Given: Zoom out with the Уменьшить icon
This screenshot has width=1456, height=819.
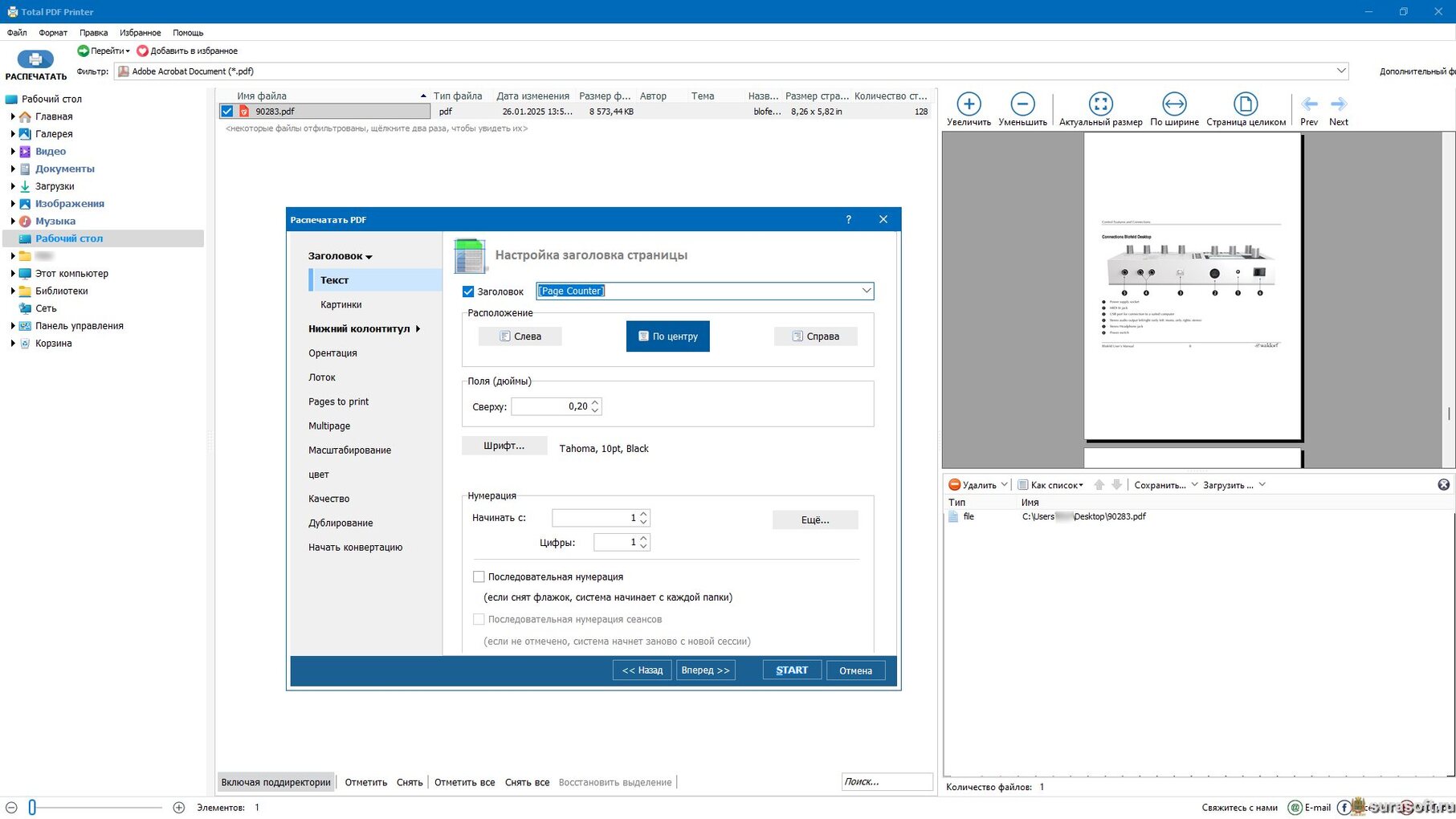Looking at the screenshot, I should click(x=1022, y=104).
